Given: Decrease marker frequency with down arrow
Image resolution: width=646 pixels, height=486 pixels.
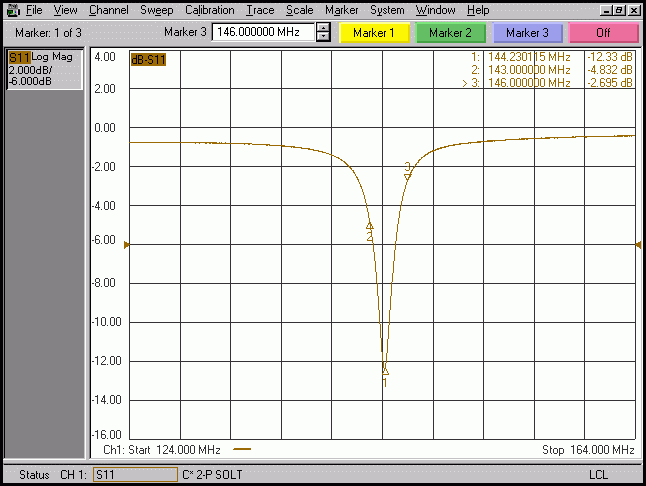Looking at the screenshot, I should click(x=323, y=37).
